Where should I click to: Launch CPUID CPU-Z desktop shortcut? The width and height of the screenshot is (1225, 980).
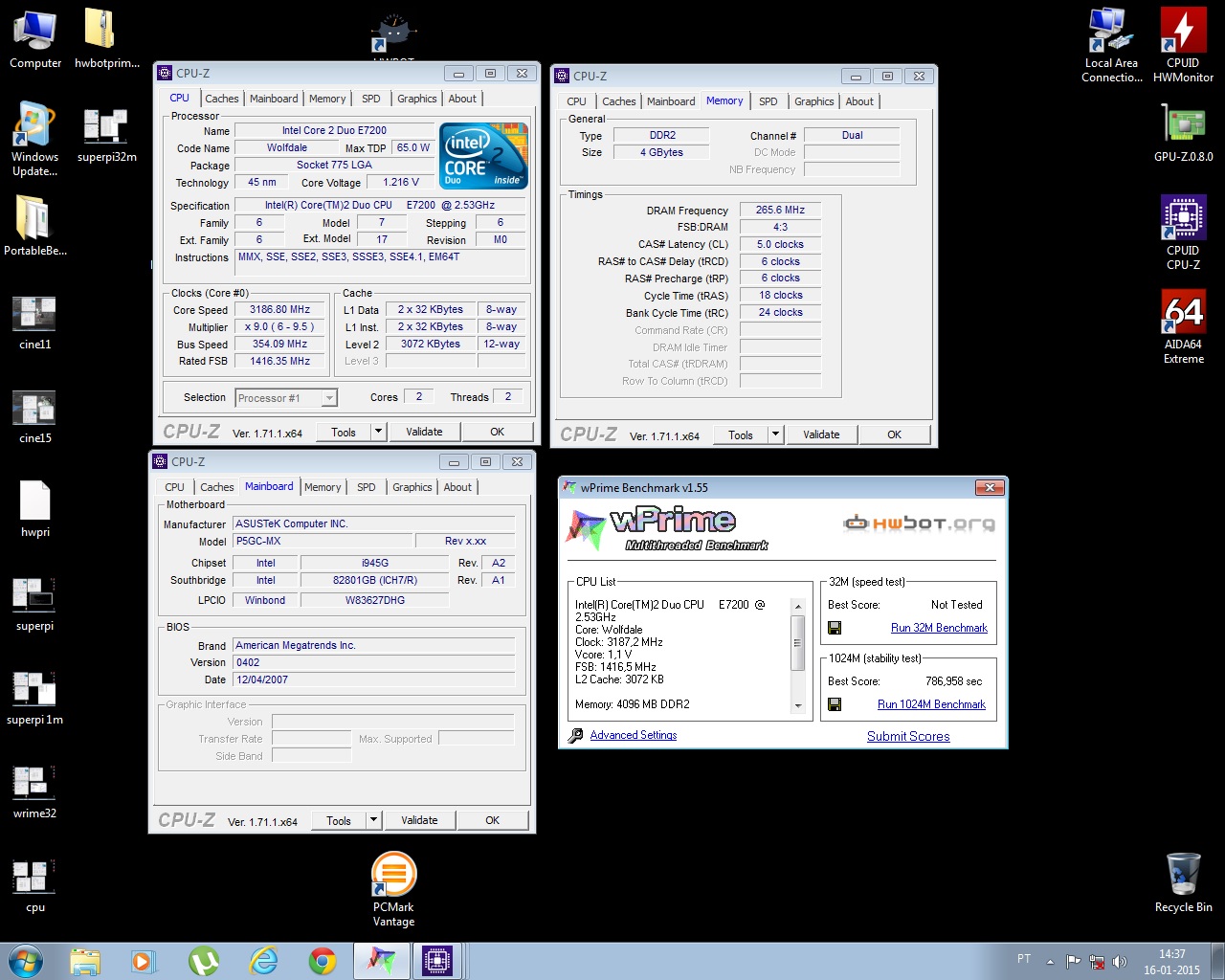coord(1184,233)
